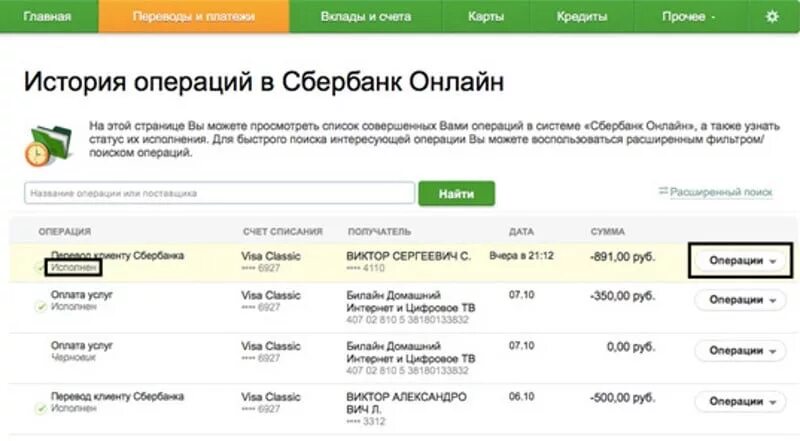Click the amount -500,00 руб.

[x=622, y=398]
